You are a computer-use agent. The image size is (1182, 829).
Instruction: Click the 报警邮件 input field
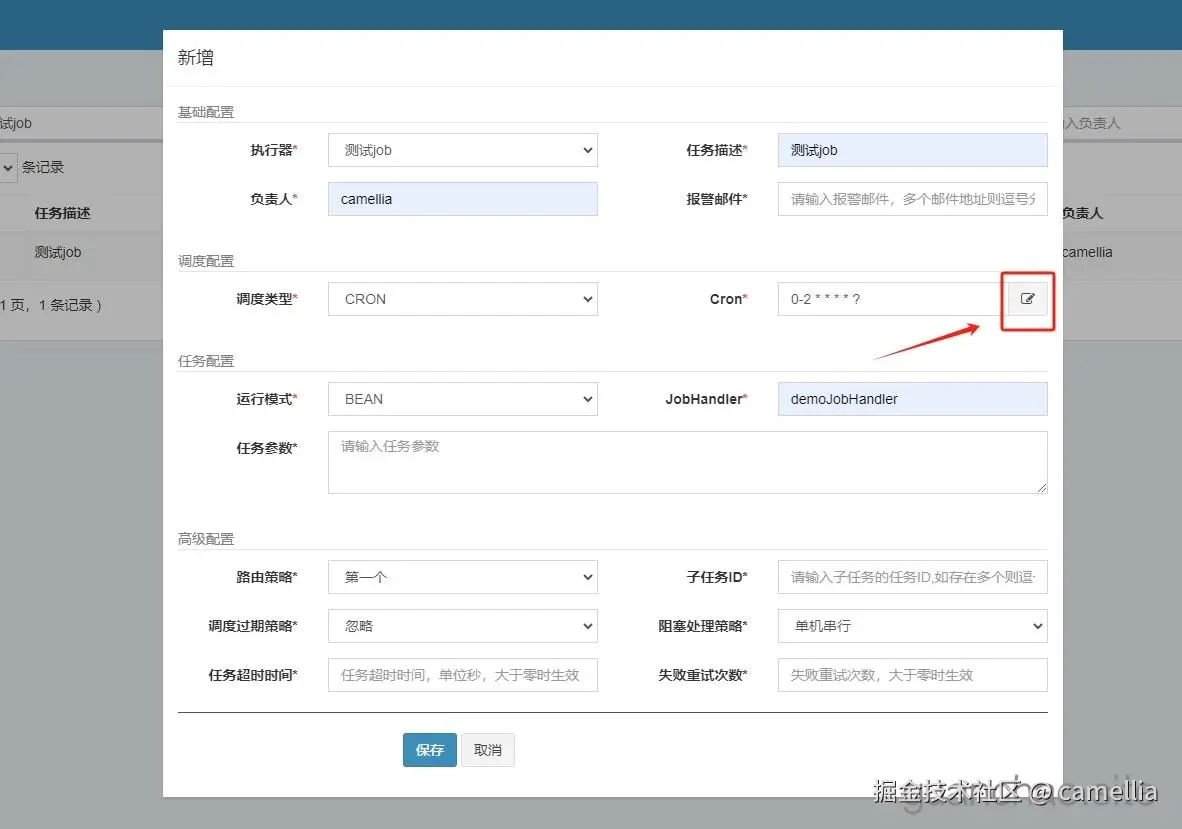912,199
